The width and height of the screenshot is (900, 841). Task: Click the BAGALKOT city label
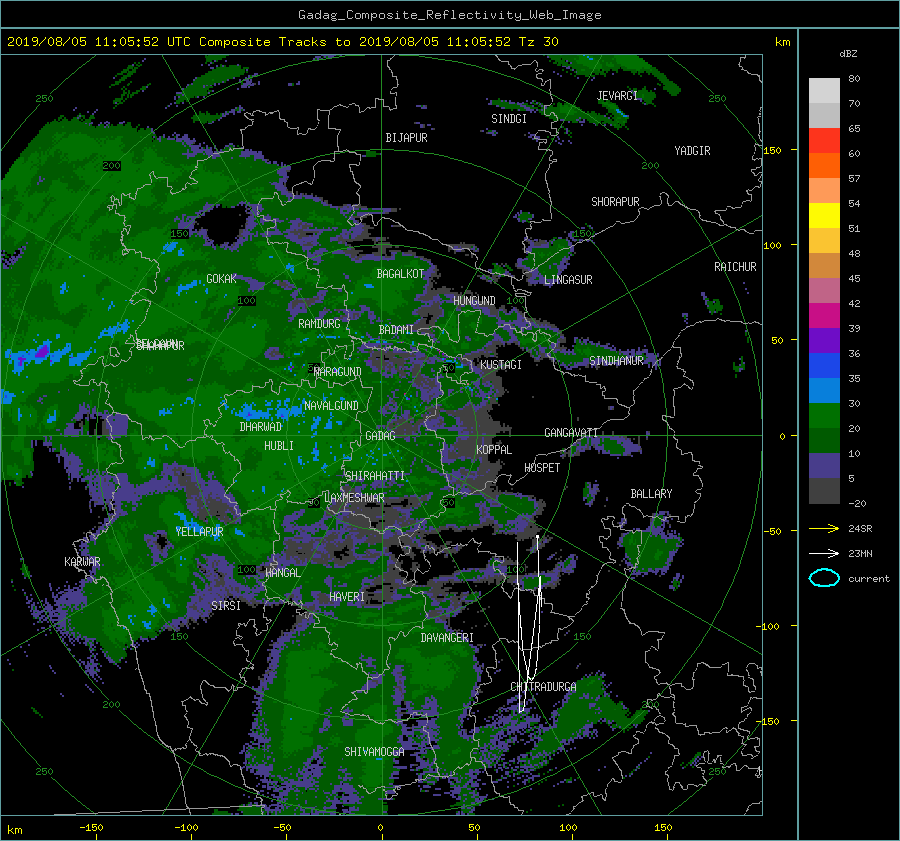(x=400, y=274)
